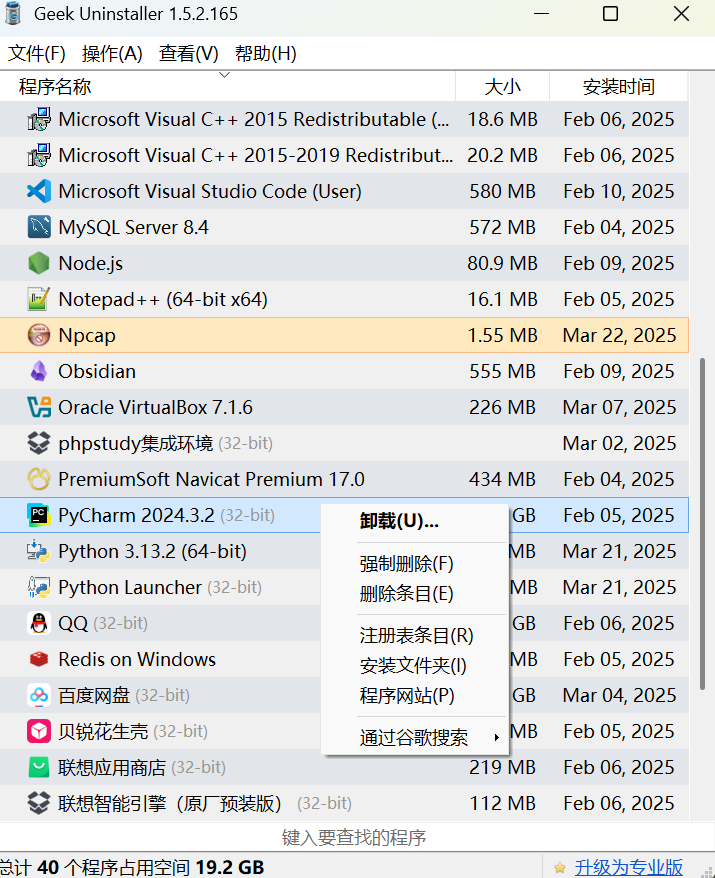Click the 112 MB size cell

(x=502, y=803)
